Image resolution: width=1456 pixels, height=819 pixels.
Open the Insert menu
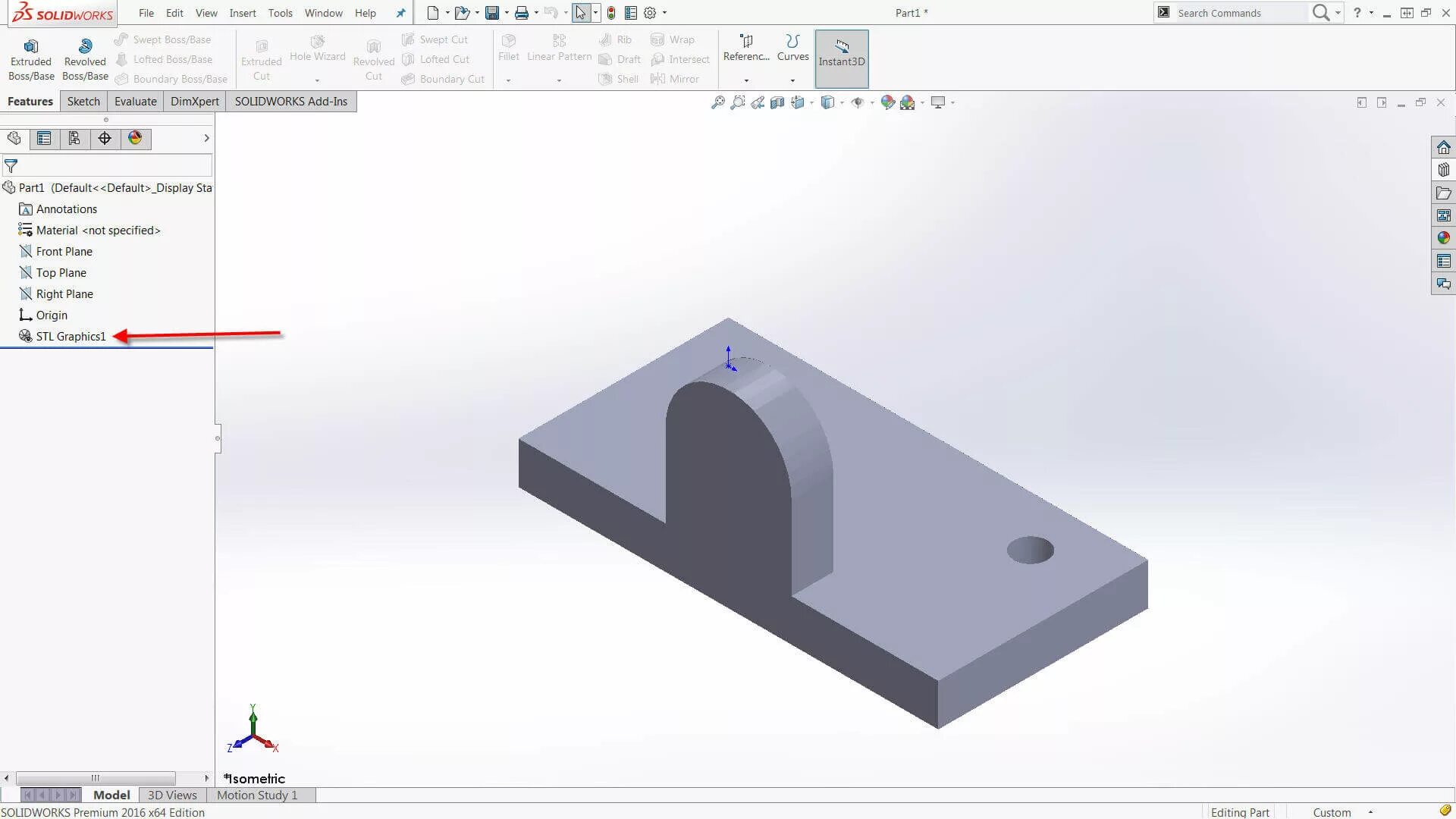(x=243, y=13)
